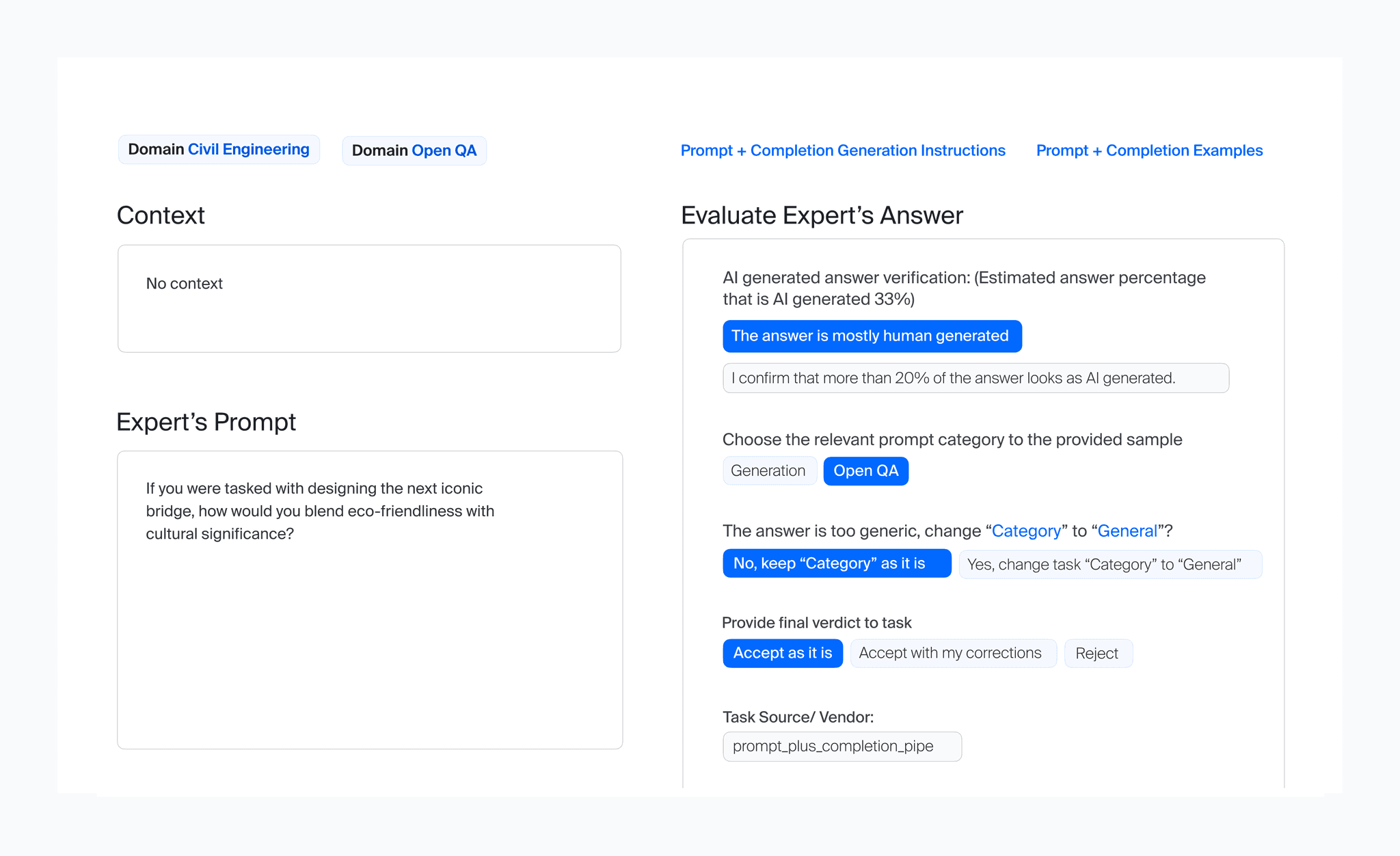Select 'No, keep Category as it is'
This screenshot has height=856, width=1400.
836,563
